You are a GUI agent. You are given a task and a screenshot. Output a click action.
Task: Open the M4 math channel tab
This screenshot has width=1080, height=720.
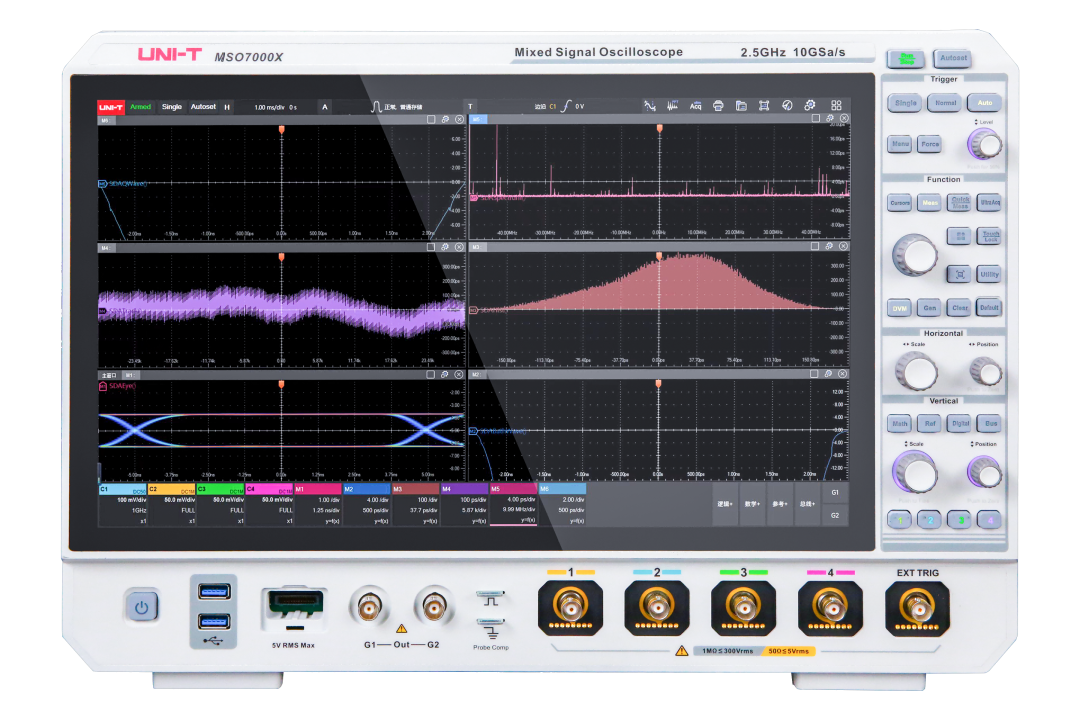pyautogui.click(x=465, y=505)
